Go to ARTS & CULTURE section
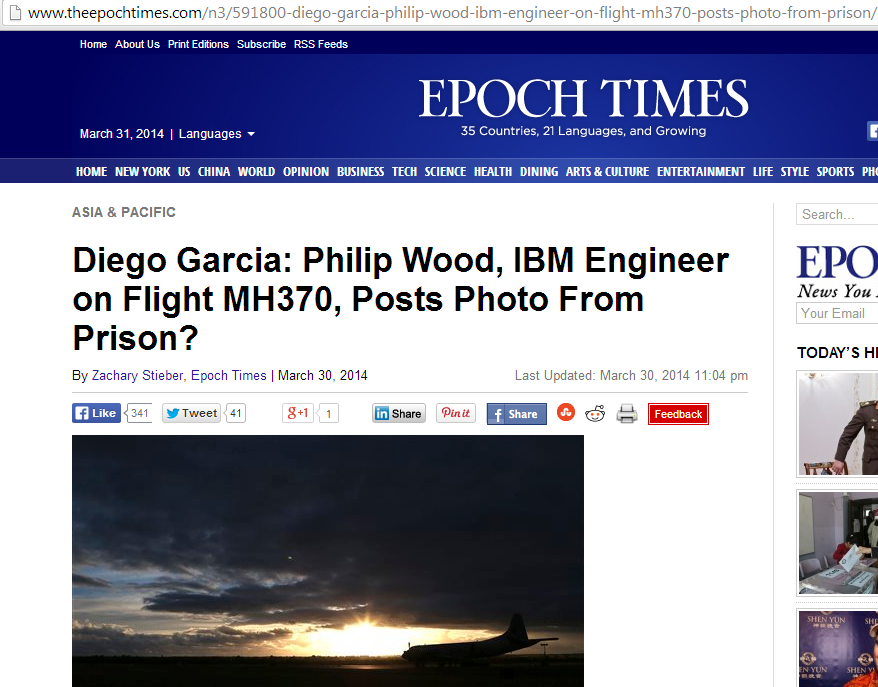 (x=608, y=172)
